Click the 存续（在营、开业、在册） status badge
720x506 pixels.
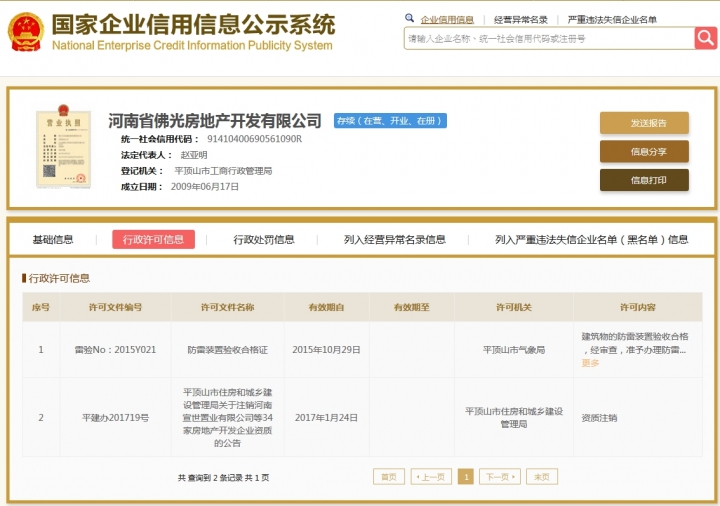pyautogui.click(x=390, y=121)
